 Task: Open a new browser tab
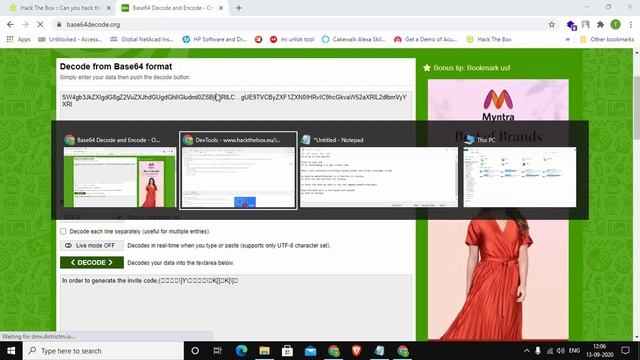pos(239,8)
